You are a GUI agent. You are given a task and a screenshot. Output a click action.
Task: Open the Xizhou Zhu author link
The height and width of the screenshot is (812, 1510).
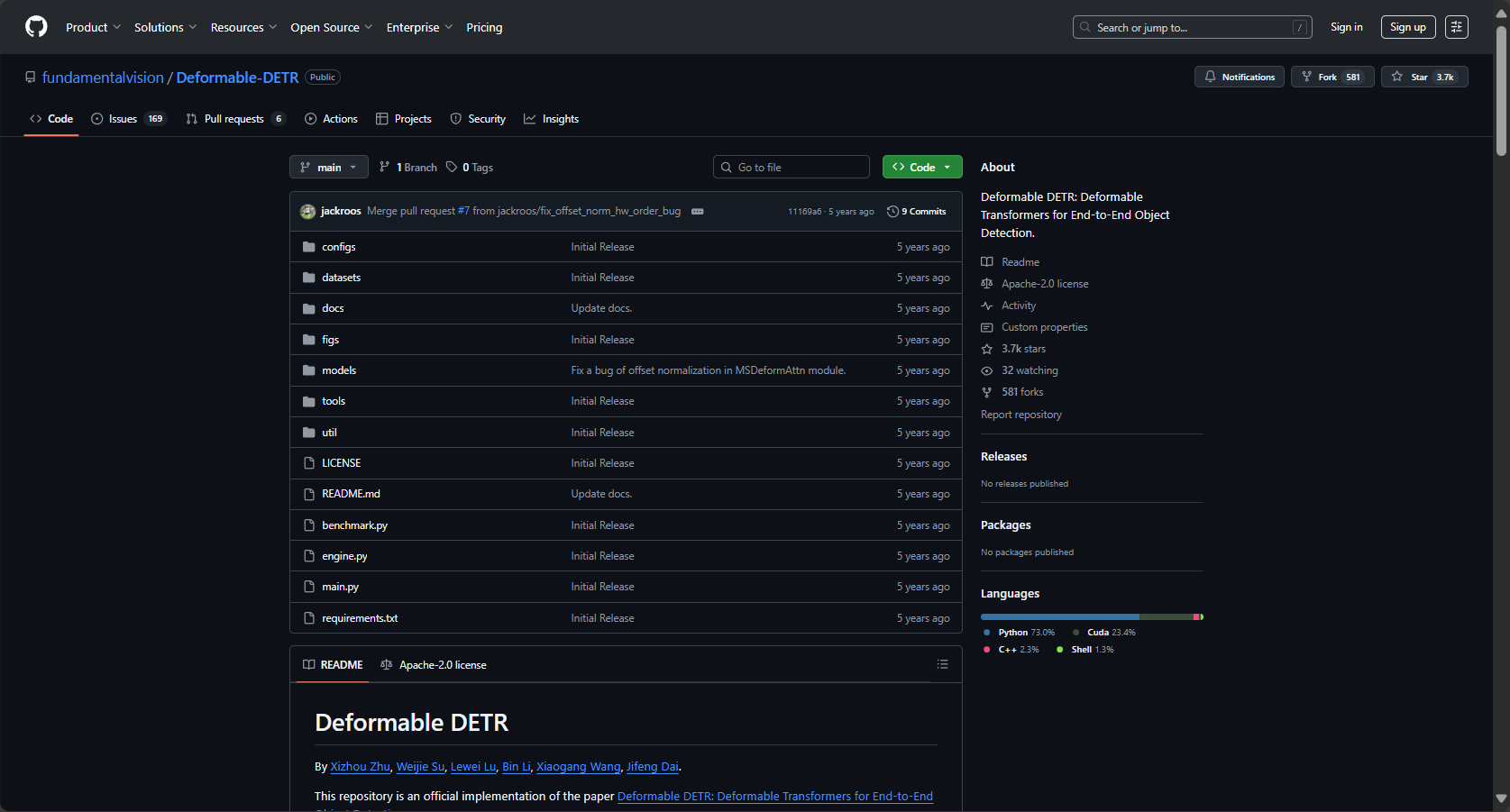[360, 767]
